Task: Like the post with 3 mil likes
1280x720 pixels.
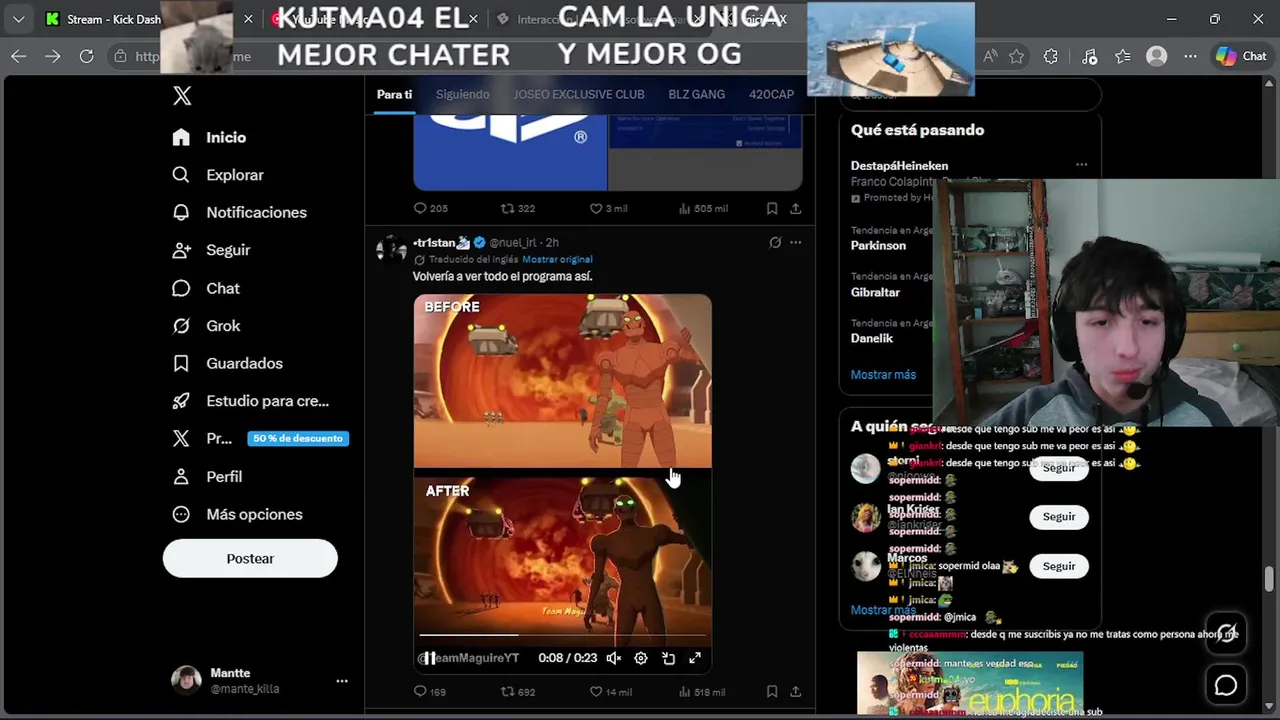Action: click(595, 208)
